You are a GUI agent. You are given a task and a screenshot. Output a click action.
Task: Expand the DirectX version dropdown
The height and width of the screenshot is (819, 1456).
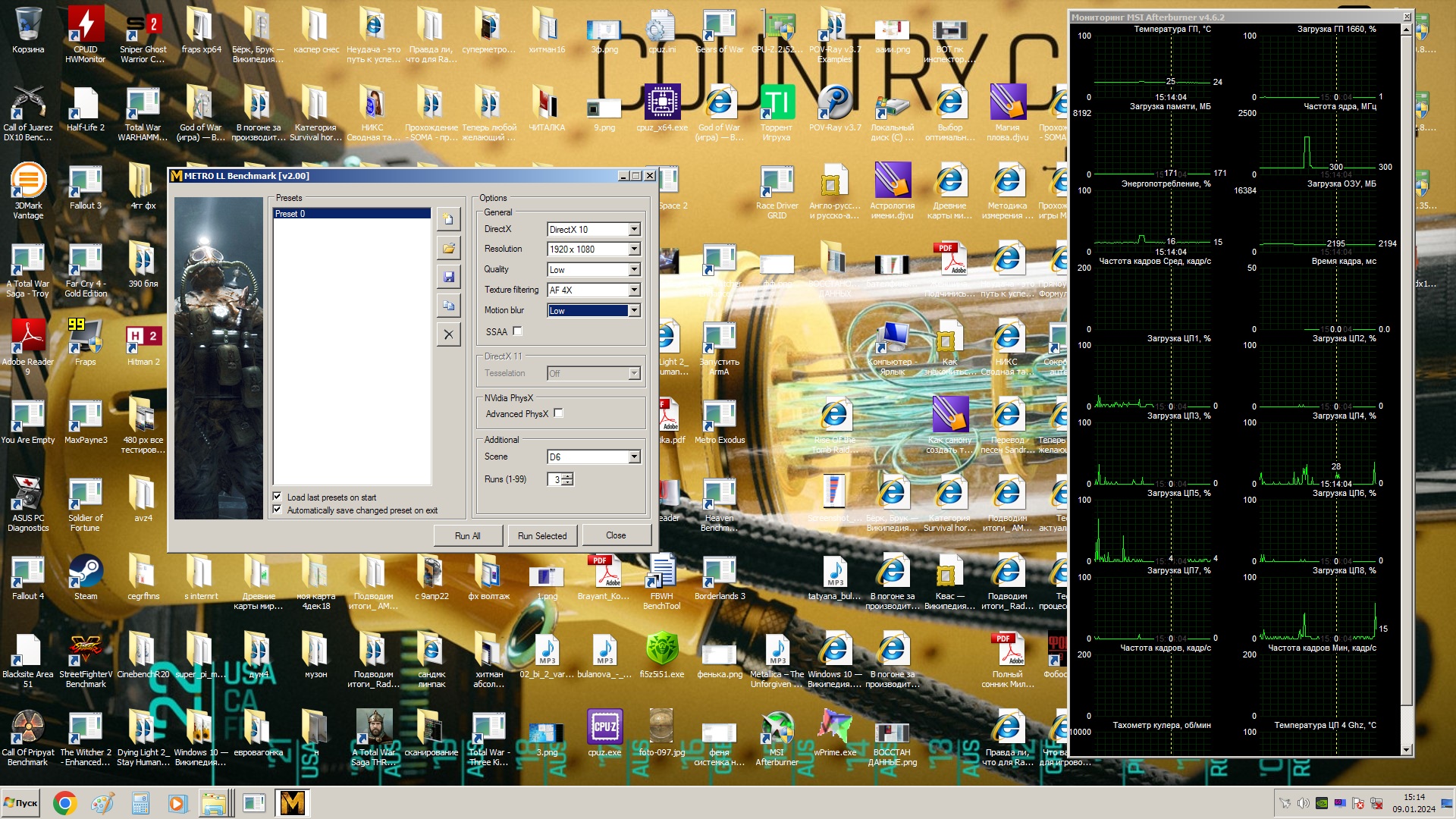[x=634, y=229]
